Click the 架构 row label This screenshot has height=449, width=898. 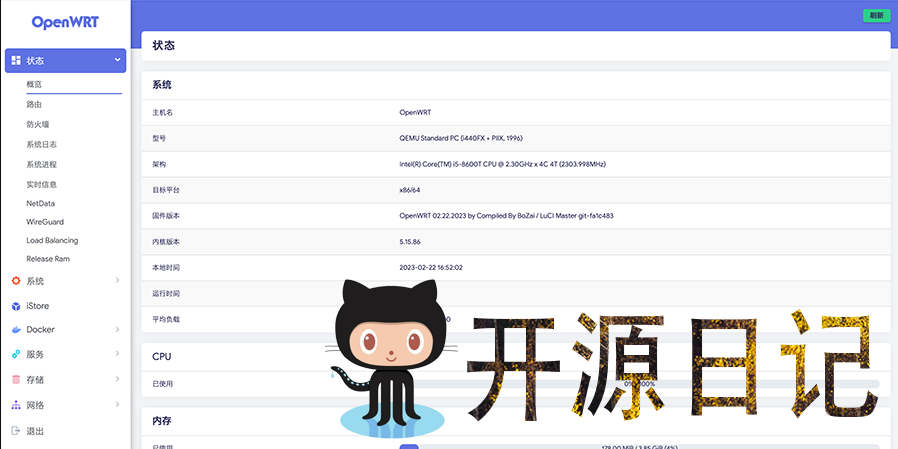click(x=159, y=164)
